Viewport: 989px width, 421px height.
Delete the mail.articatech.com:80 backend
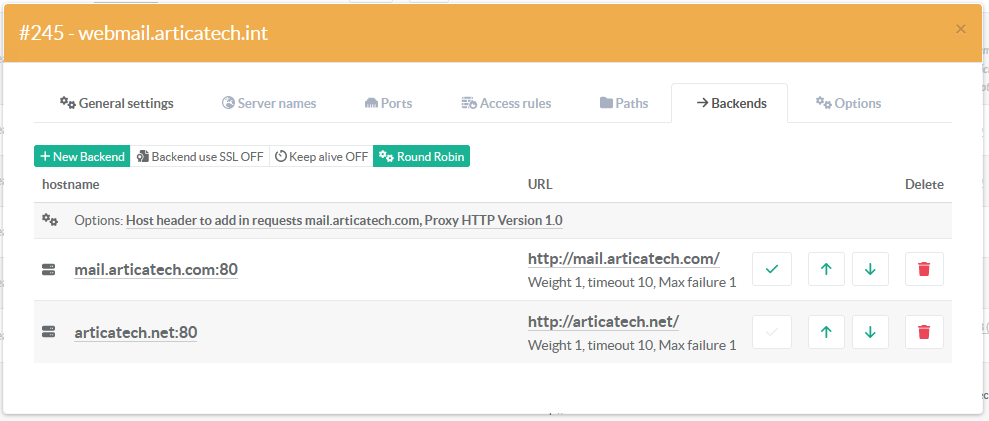click(x=924, y=269)
